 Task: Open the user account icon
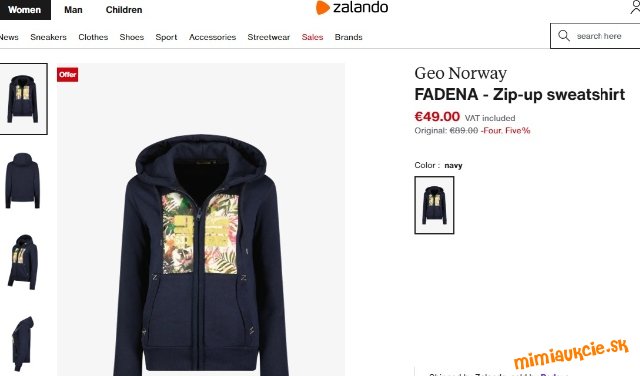(635, 7)
